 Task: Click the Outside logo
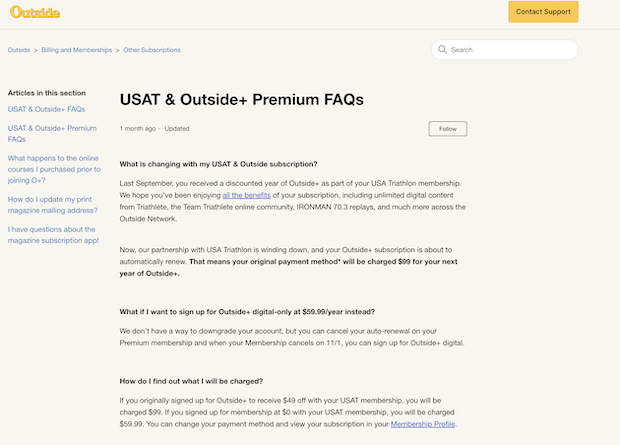[33, 12]
